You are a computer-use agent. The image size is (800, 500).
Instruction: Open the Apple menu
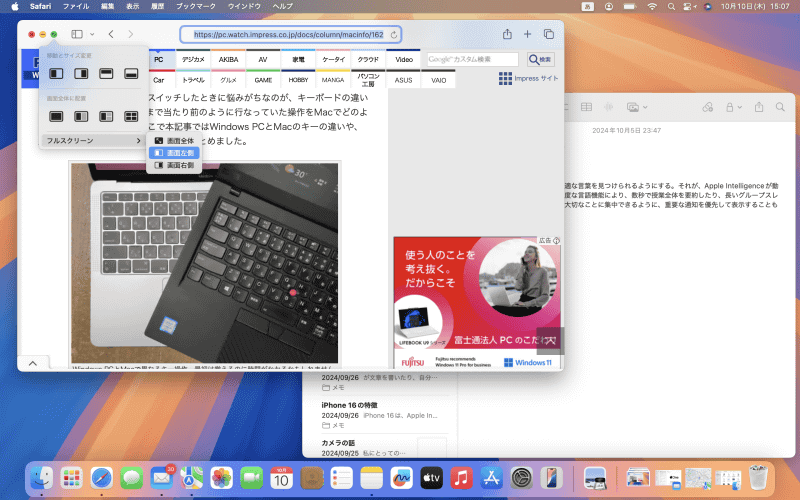pyautogui.click(x=15, y=6)
